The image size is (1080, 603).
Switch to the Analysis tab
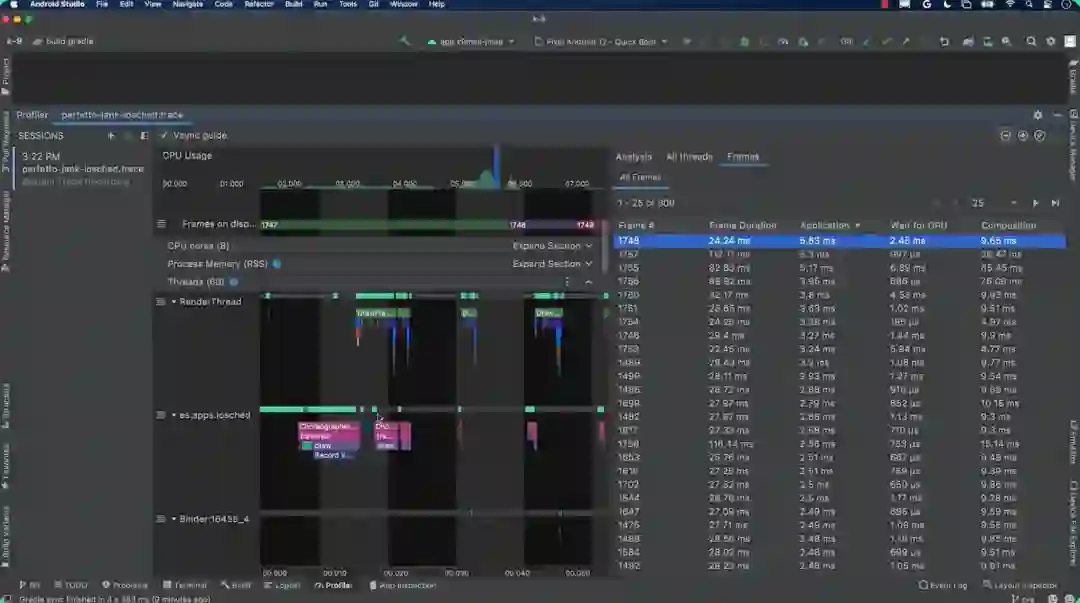[x=633, y=157]
